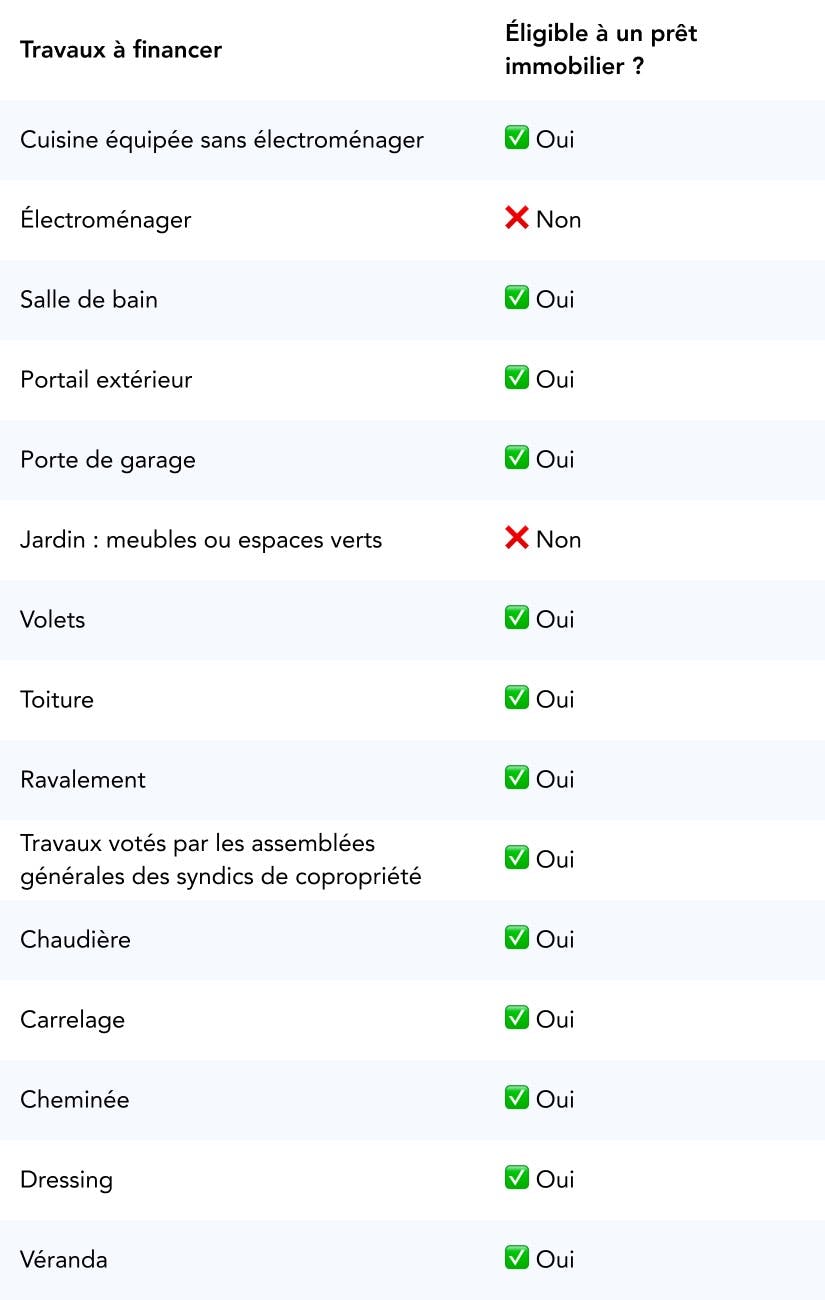The image size is (825, 1300).
Task: Click the red cross icon for Électroménager
Action: 516,218
